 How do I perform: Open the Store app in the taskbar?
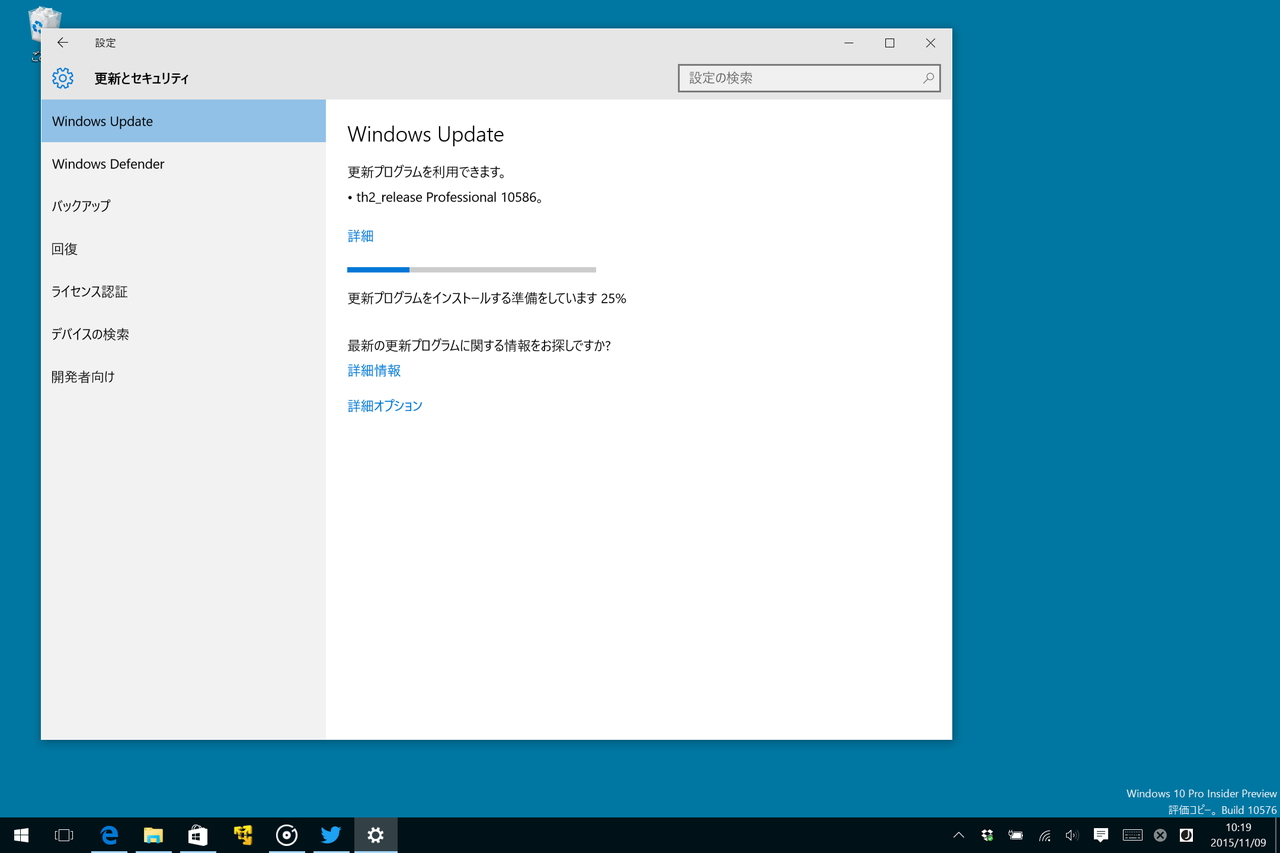pos(198,835)
